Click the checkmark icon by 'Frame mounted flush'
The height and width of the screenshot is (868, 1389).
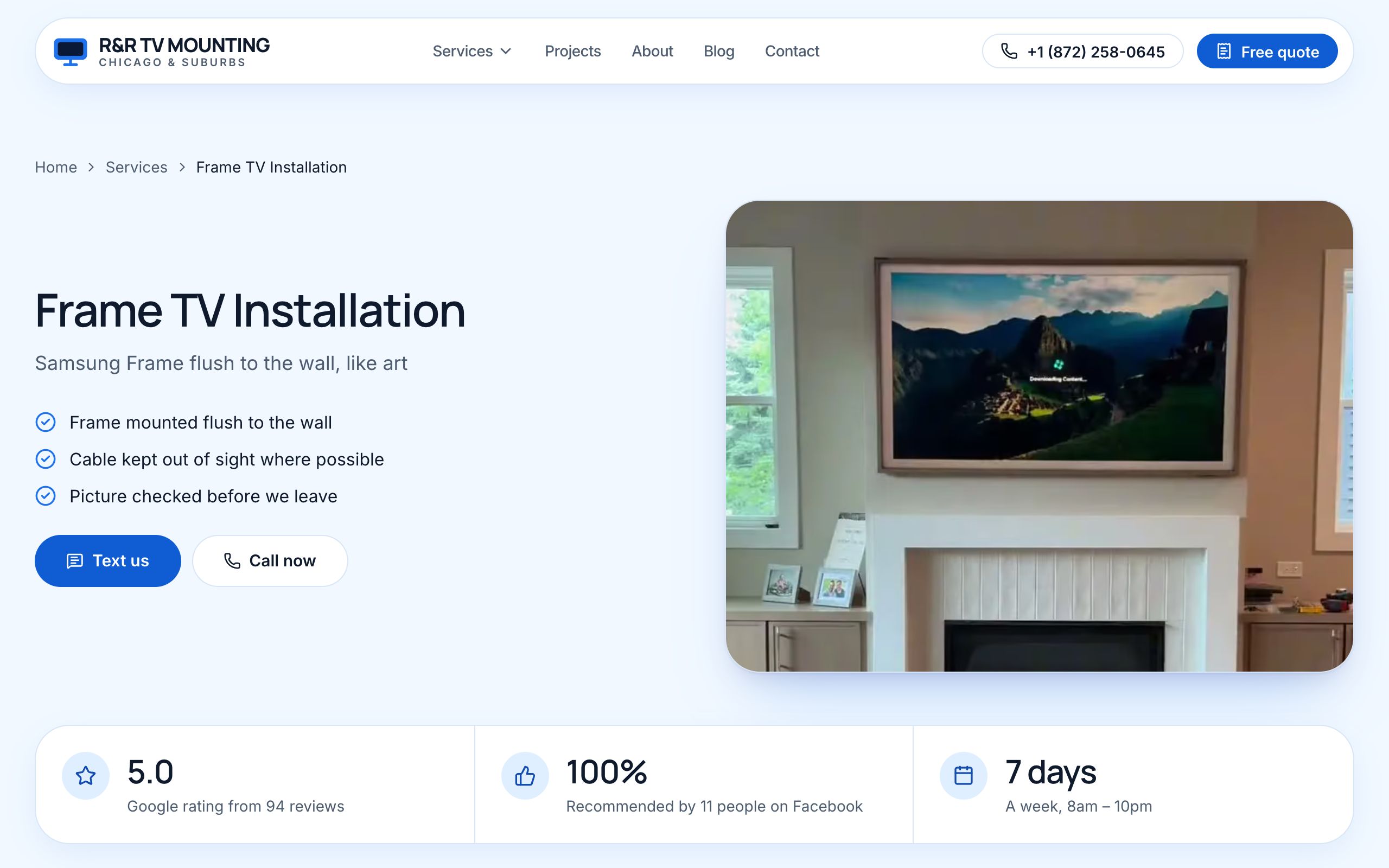[x=46, y=422]
